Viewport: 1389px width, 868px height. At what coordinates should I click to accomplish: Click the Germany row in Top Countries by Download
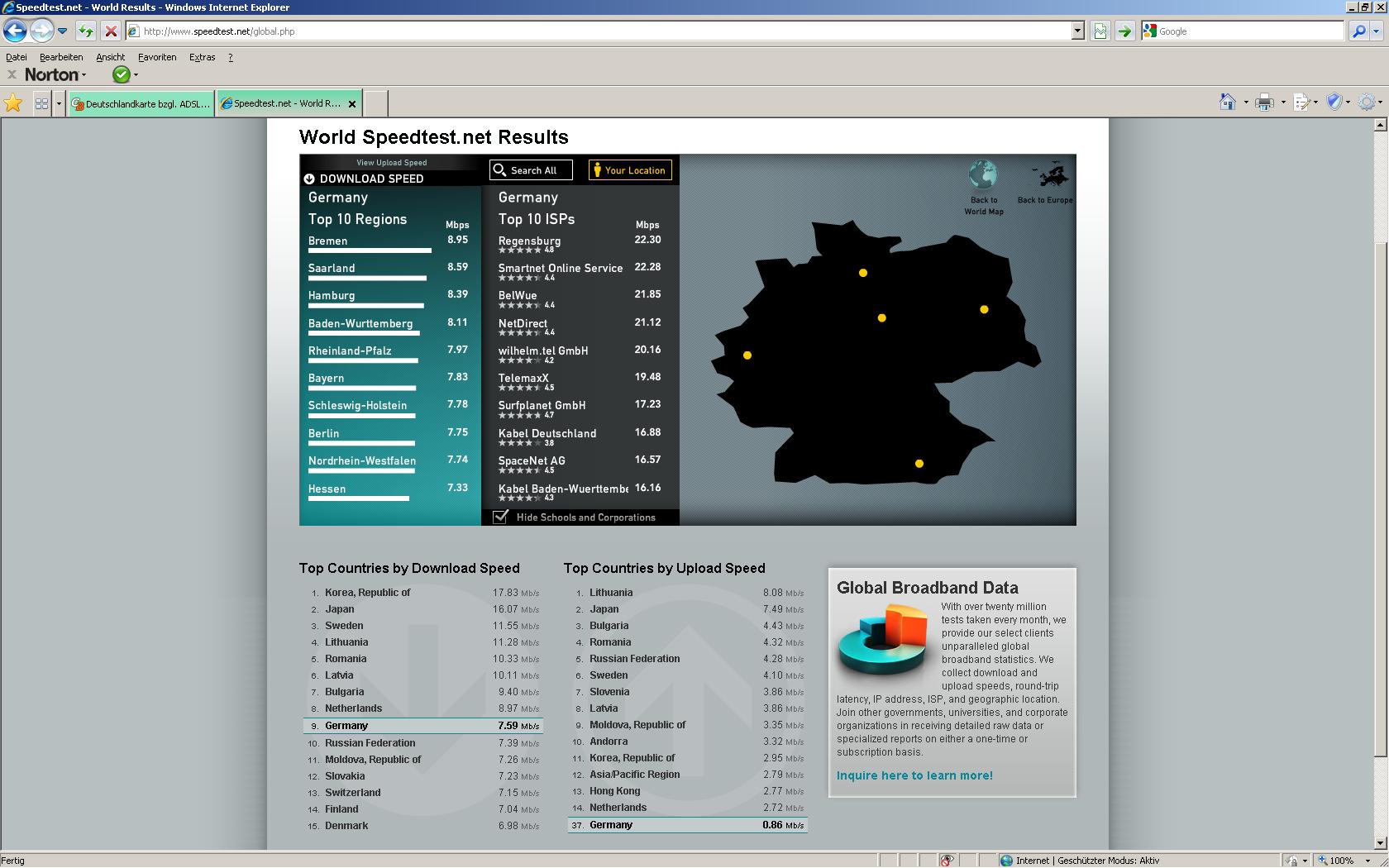(422, 726)
